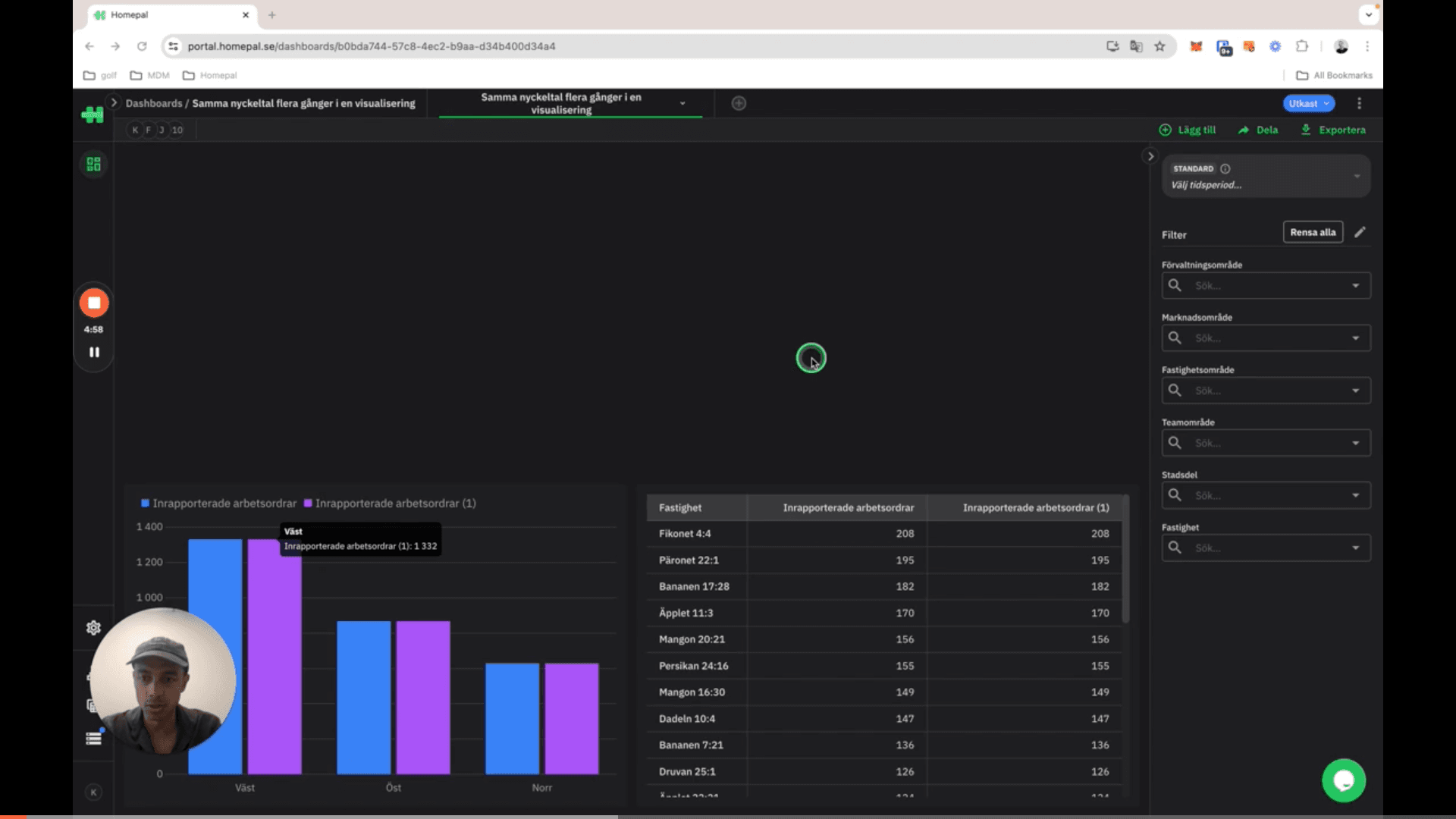Image resolution: width=1456 pixels, height=819 pixels.
Task: Edit filters with the pencil icon
Action: click(x=1360, y=232)
